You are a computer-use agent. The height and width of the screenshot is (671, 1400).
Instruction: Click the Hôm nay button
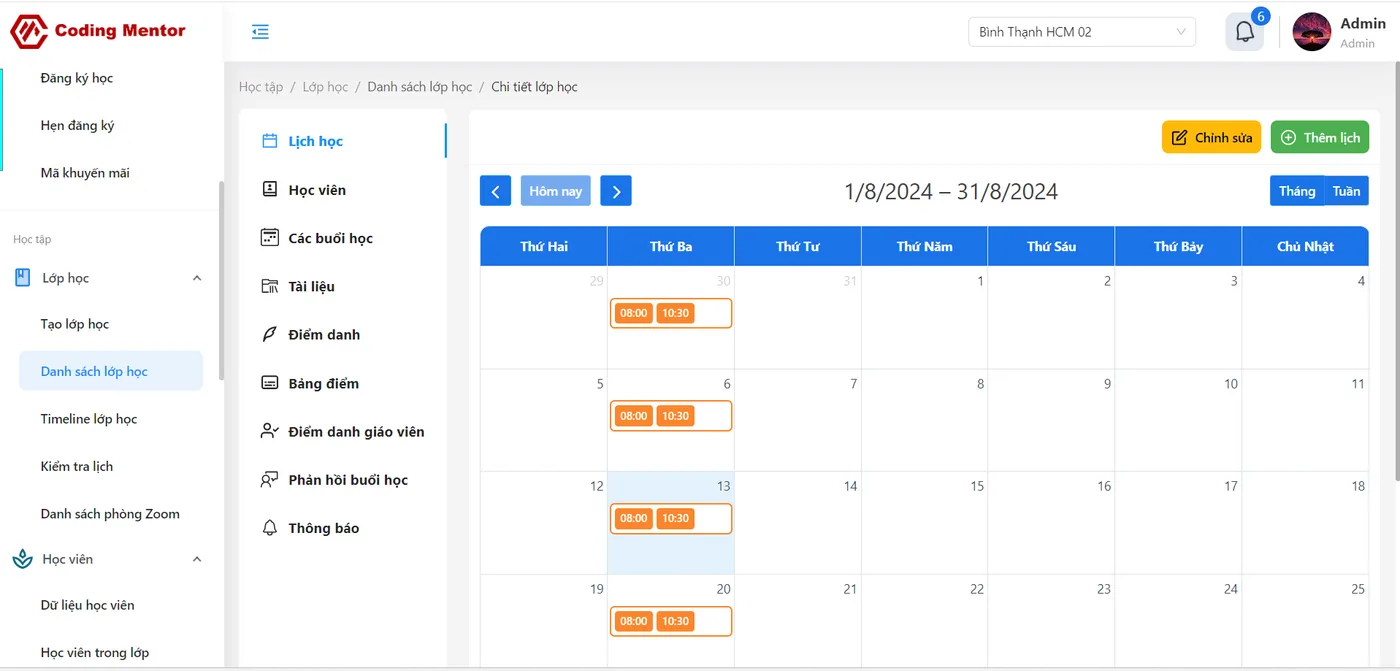point(556,191)
